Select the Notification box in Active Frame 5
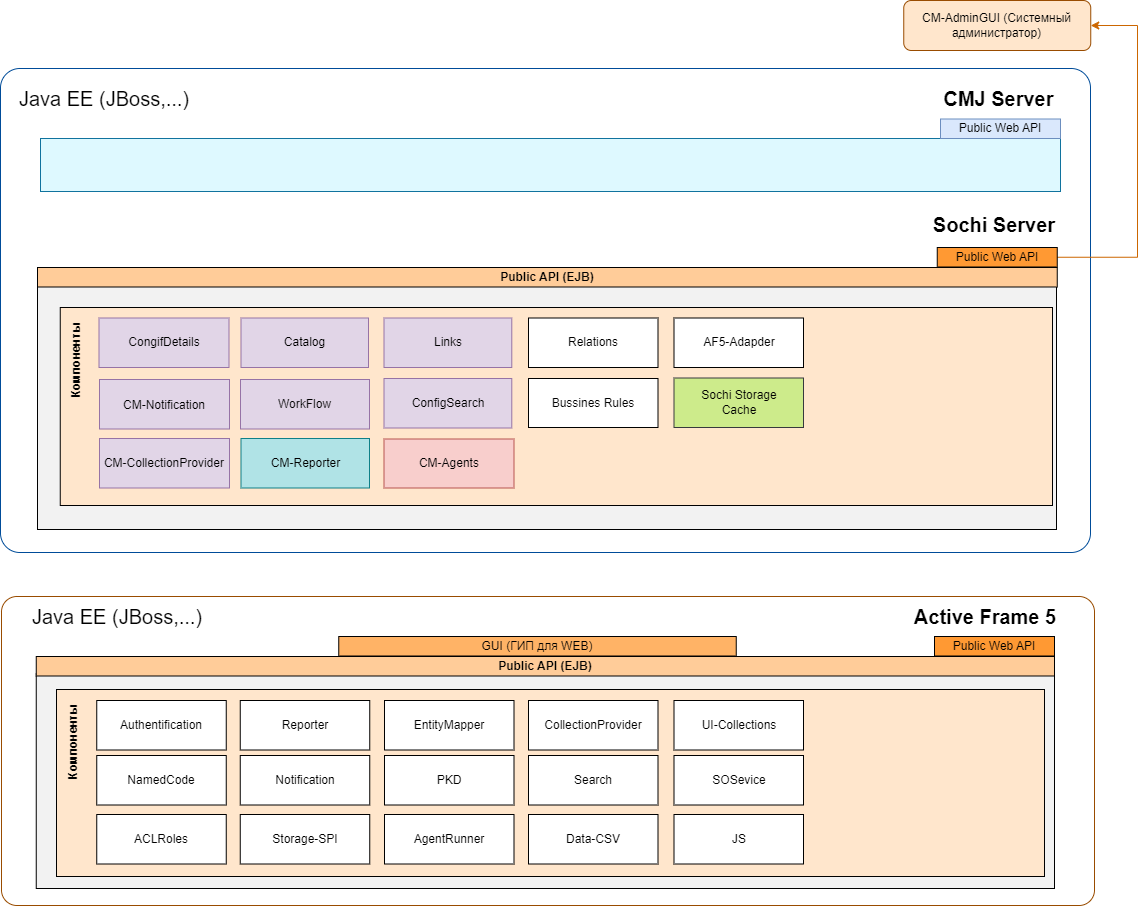 pyautogui.click(x=305, y=780)
